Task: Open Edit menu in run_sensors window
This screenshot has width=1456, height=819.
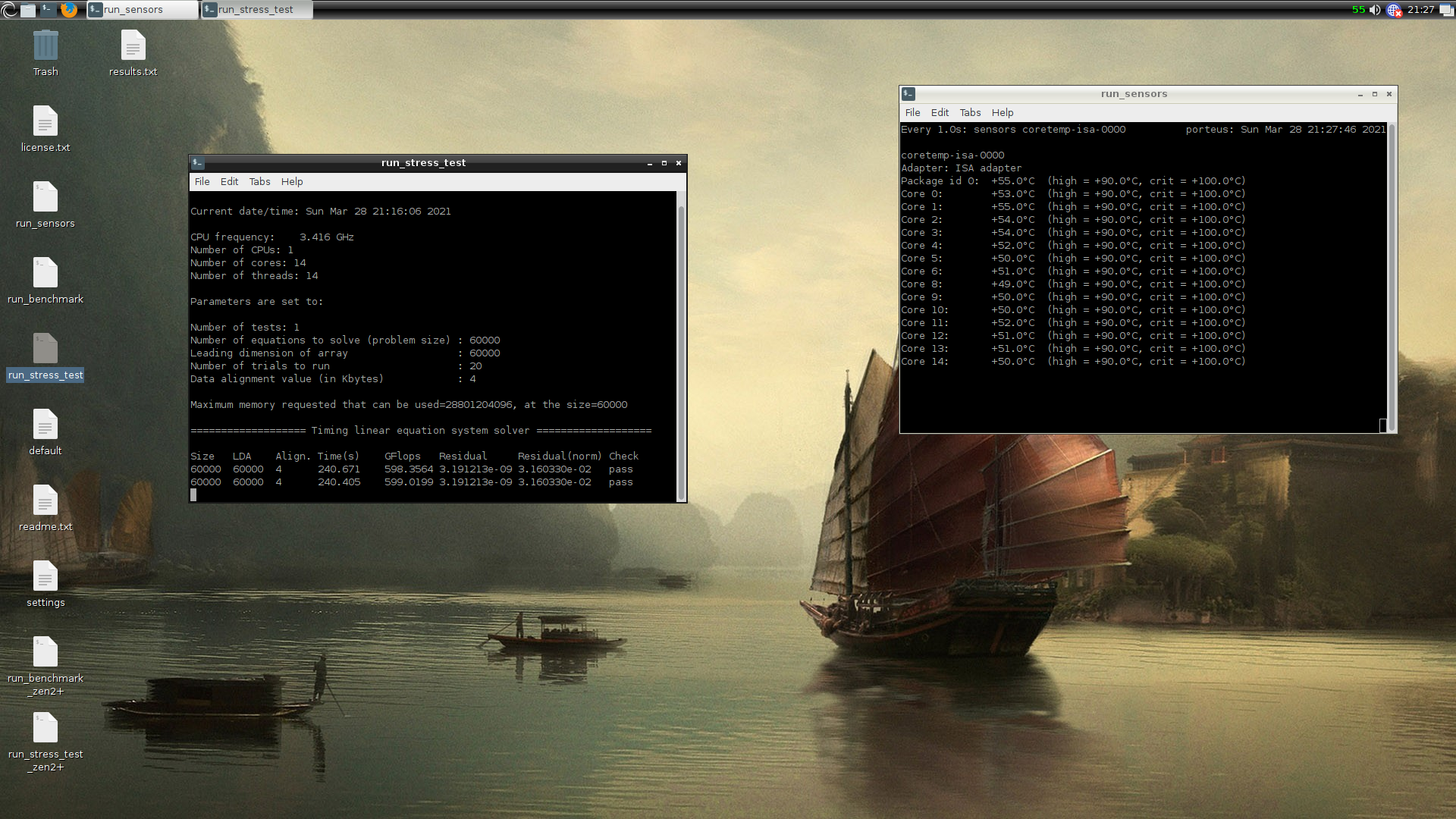Action: point(940,113)
